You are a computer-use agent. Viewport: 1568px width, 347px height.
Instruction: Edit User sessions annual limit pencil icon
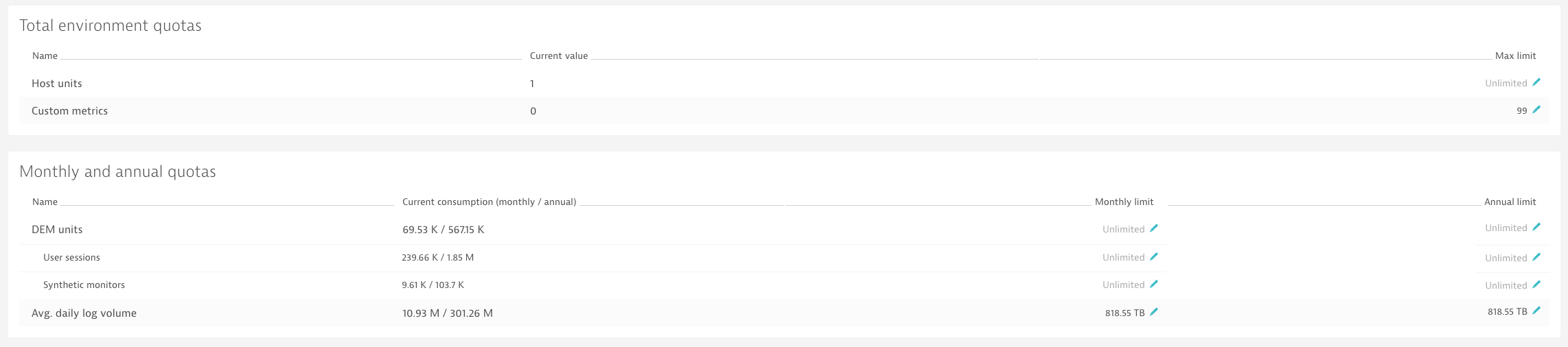pos(1536,257)
